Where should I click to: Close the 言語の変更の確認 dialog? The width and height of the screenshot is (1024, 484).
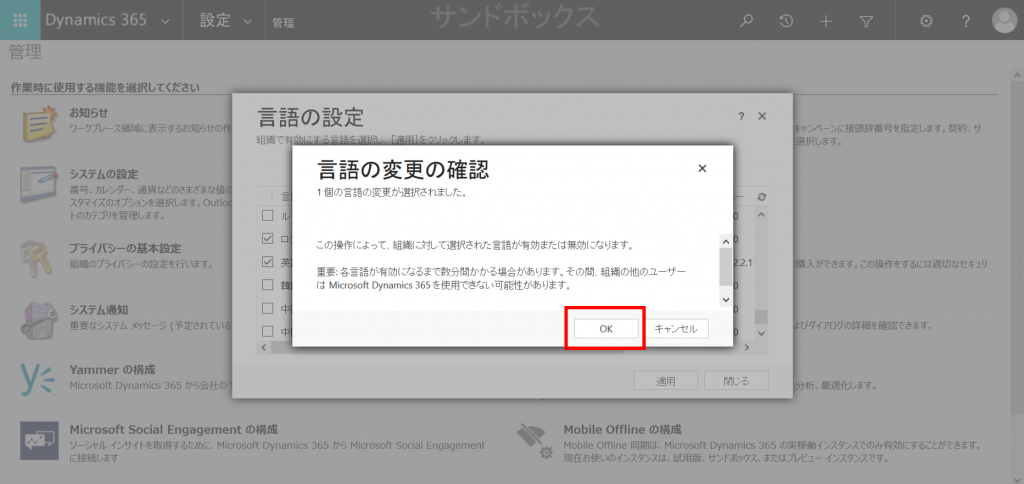click(x=702, y=168)
